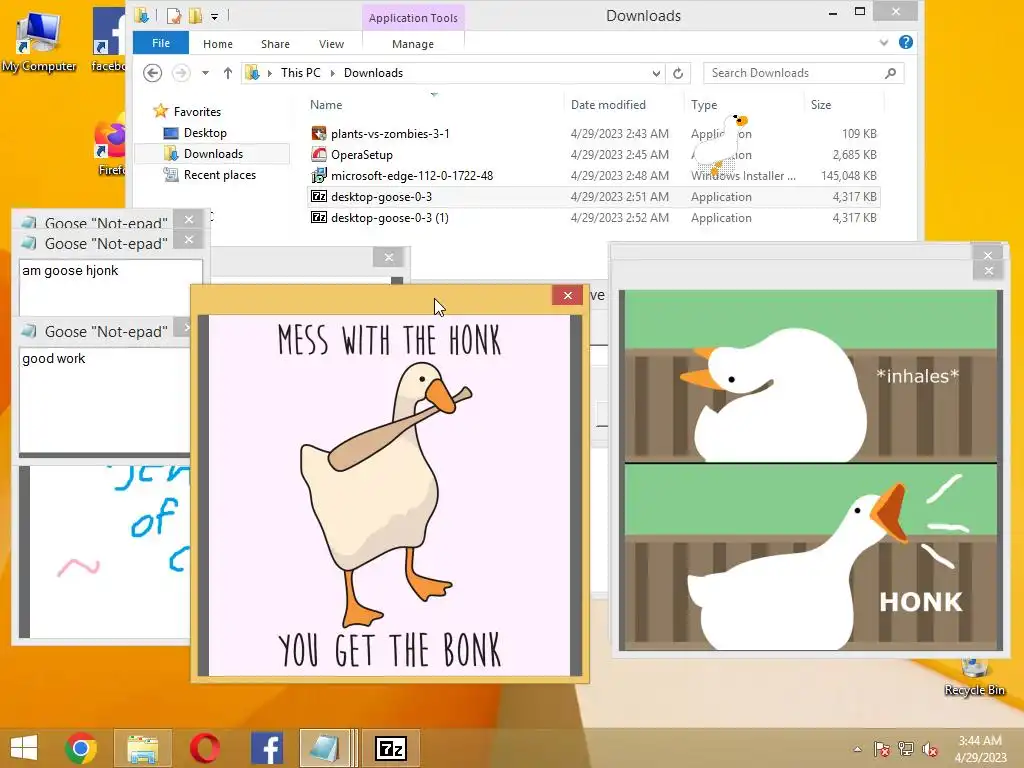Viewport: 1024px width, 768px height.
Task: Click the properties icon in quick access toolbar
Action: tap(174, 16)
